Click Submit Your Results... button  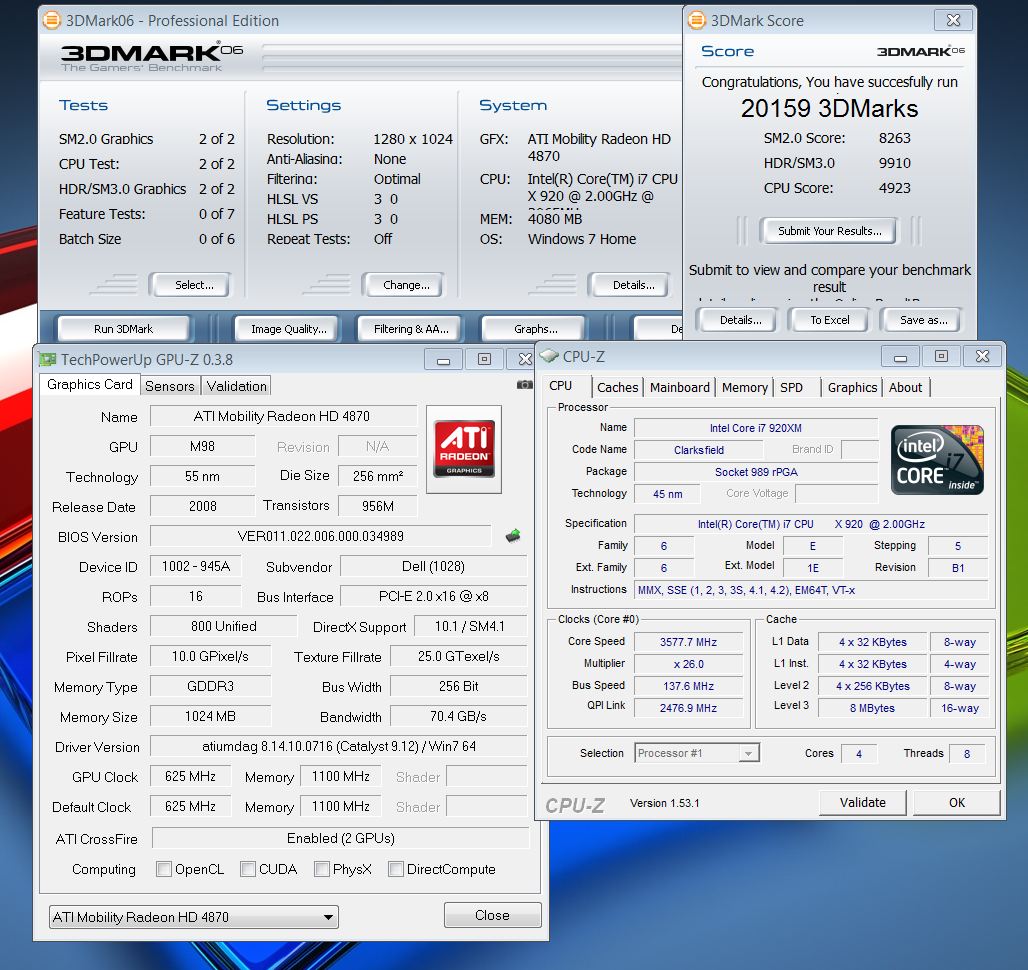click(x=829, y=231)
